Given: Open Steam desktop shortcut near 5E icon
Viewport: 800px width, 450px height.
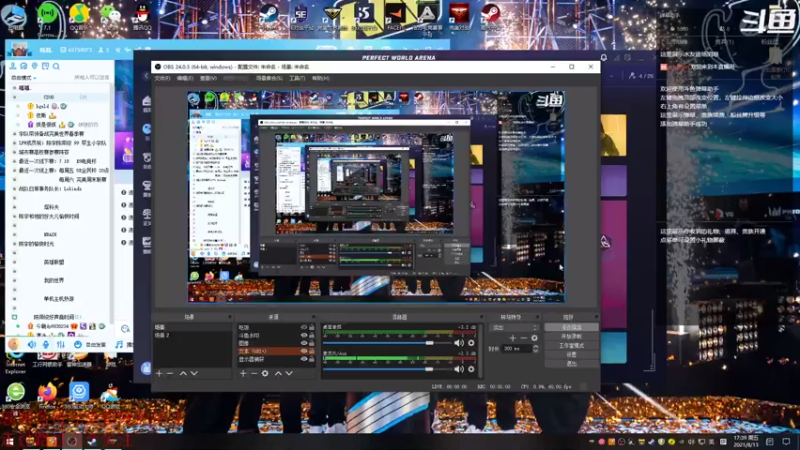Looking at the screenshot, I should tap(269, 15).
